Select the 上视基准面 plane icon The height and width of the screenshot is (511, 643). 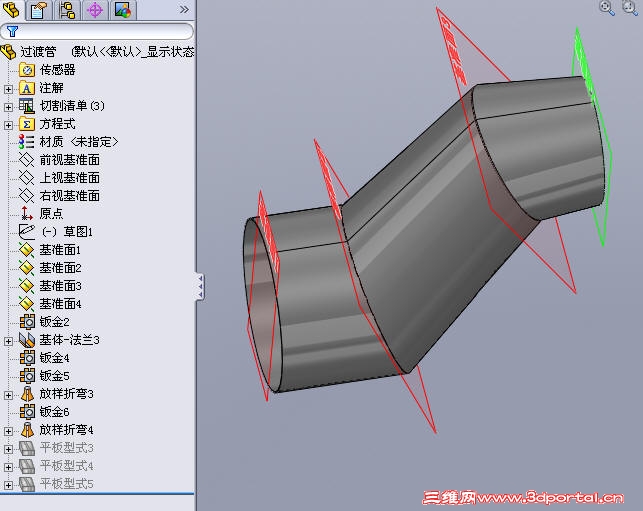[x=27, y=178]
